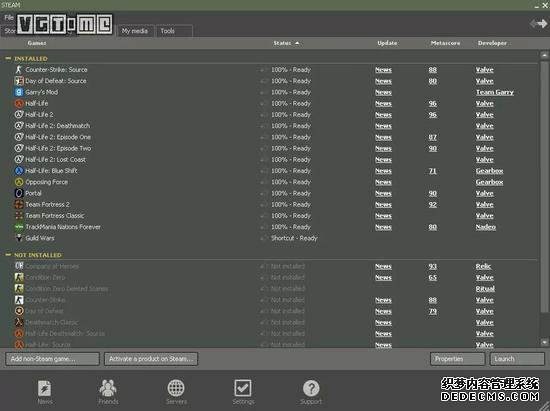The width and height of the screenshot is (550, 411).
Task: Open Metascore 92 for Team Fortress 2
Action: pyautogui.click(x=432, y=204)
